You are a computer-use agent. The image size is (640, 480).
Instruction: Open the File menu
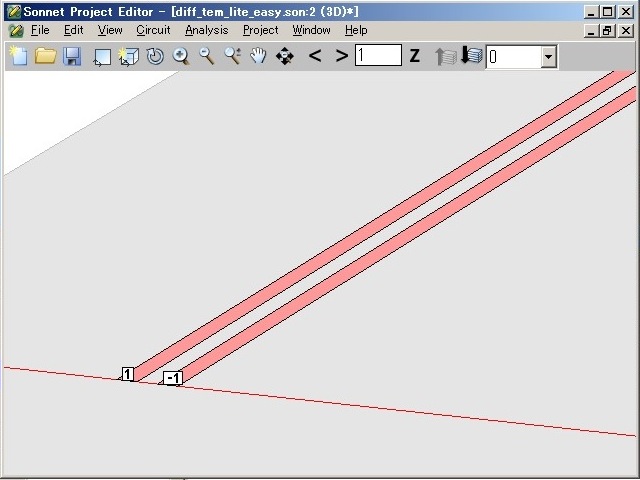tap(40, 30)
